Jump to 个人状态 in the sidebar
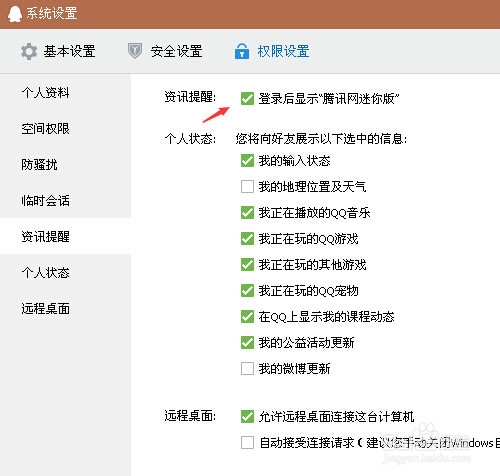 (46, 273)
